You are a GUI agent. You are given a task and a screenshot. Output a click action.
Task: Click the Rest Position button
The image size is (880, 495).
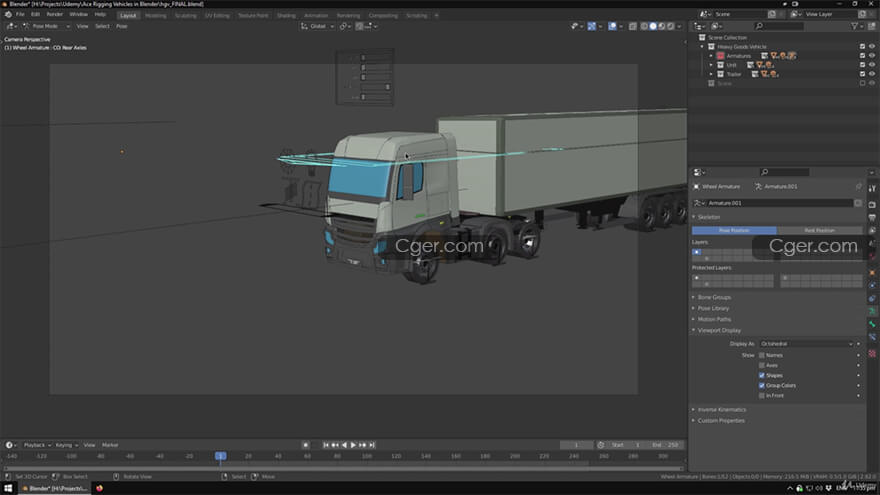[819, 230]
